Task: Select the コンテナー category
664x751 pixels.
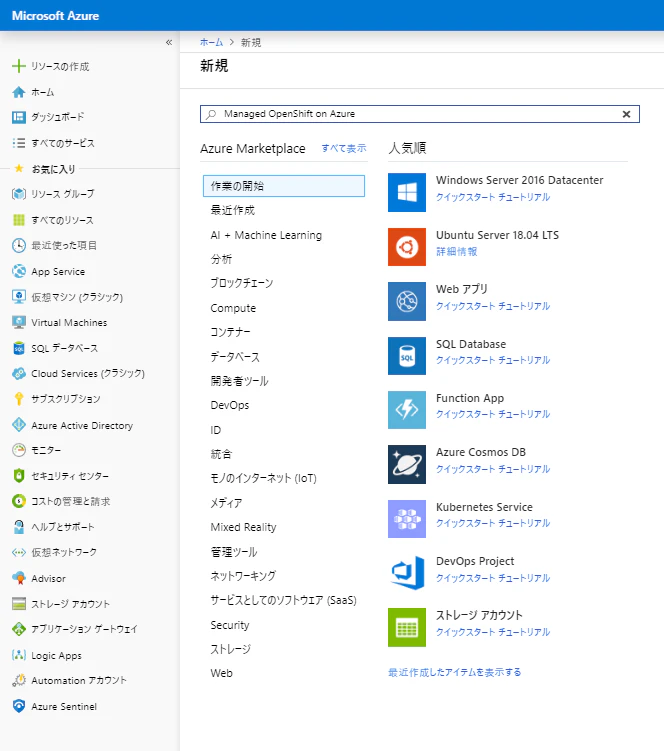Action: tap(230, 332)
